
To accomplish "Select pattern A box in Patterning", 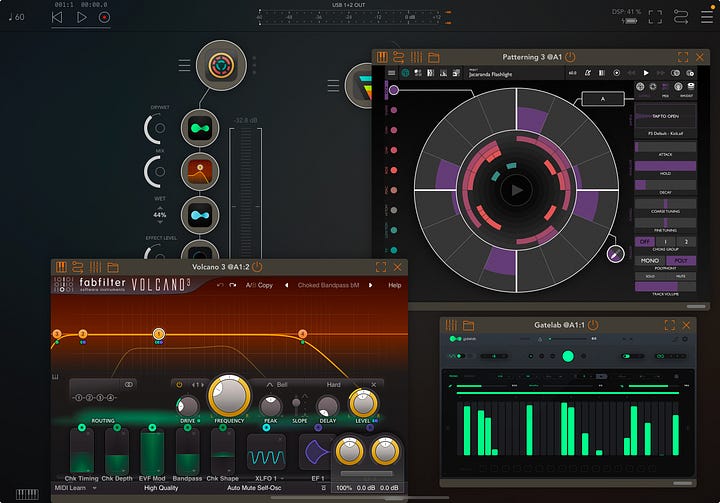I will point(603,99).
